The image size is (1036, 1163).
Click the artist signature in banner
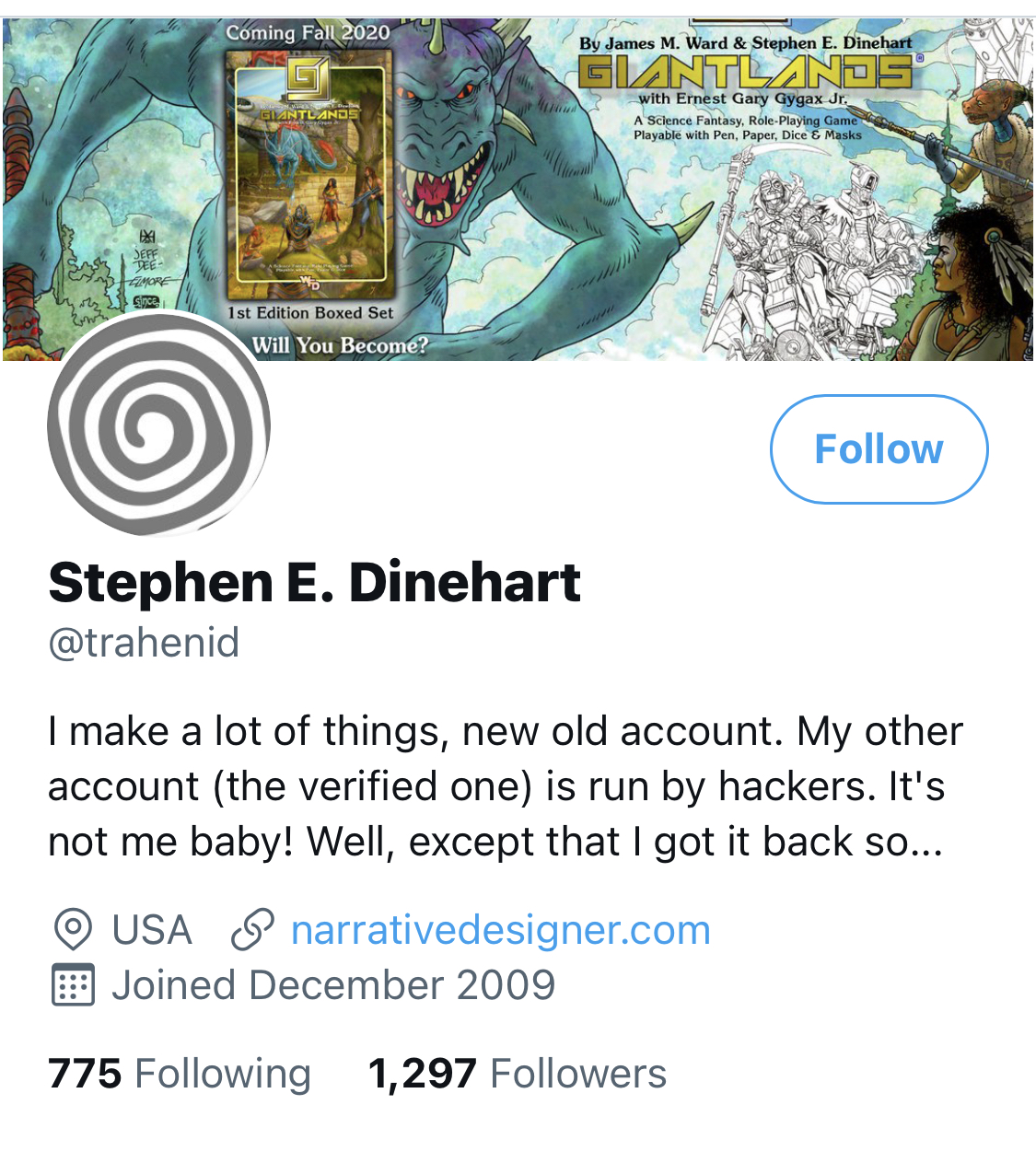[149, 262]
